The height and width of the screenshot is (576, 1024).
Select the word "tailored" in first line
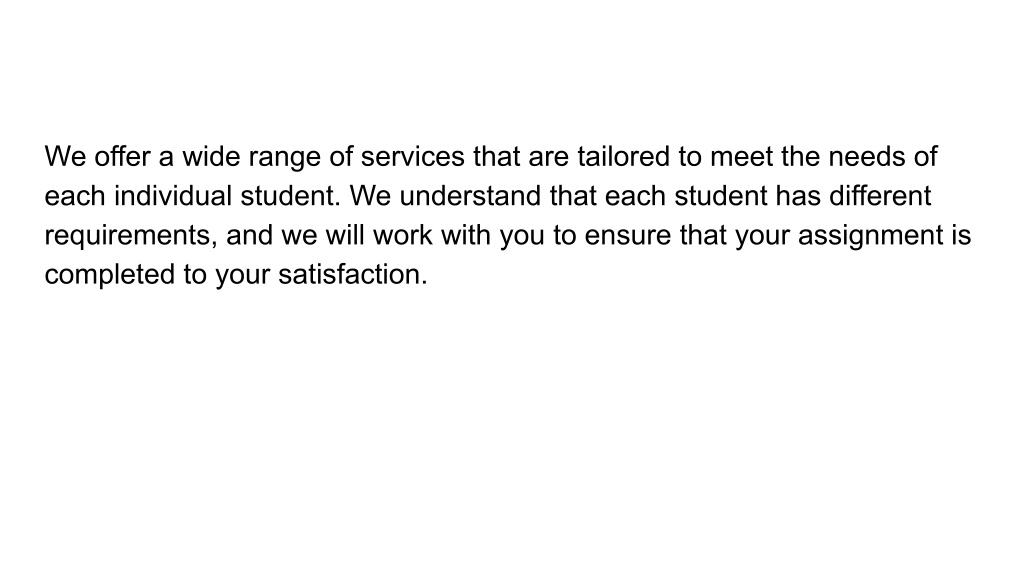(624, 157)
